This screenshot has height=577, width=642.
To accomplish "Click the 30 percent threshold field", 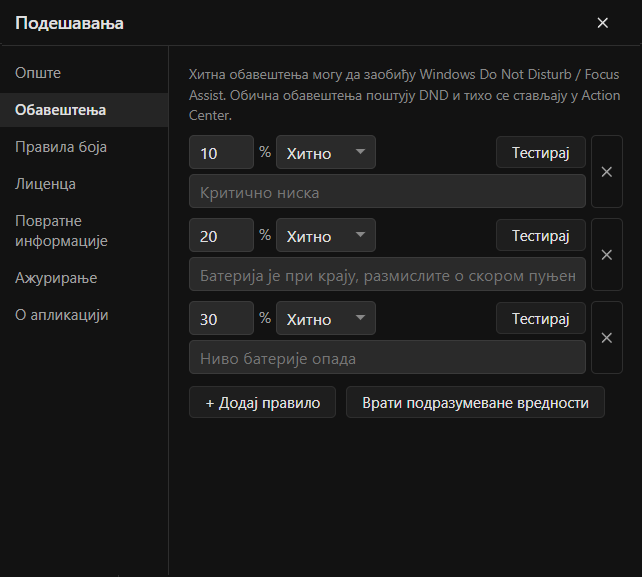I will pos(222,318).
